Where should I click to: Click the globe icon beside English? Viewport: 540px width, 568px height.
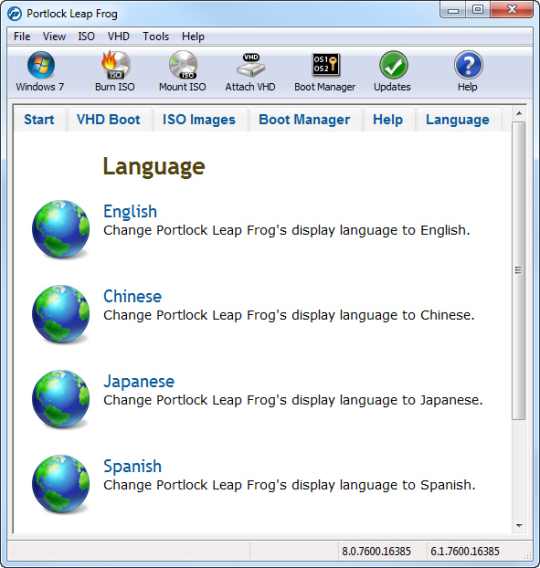pos(61,229)
